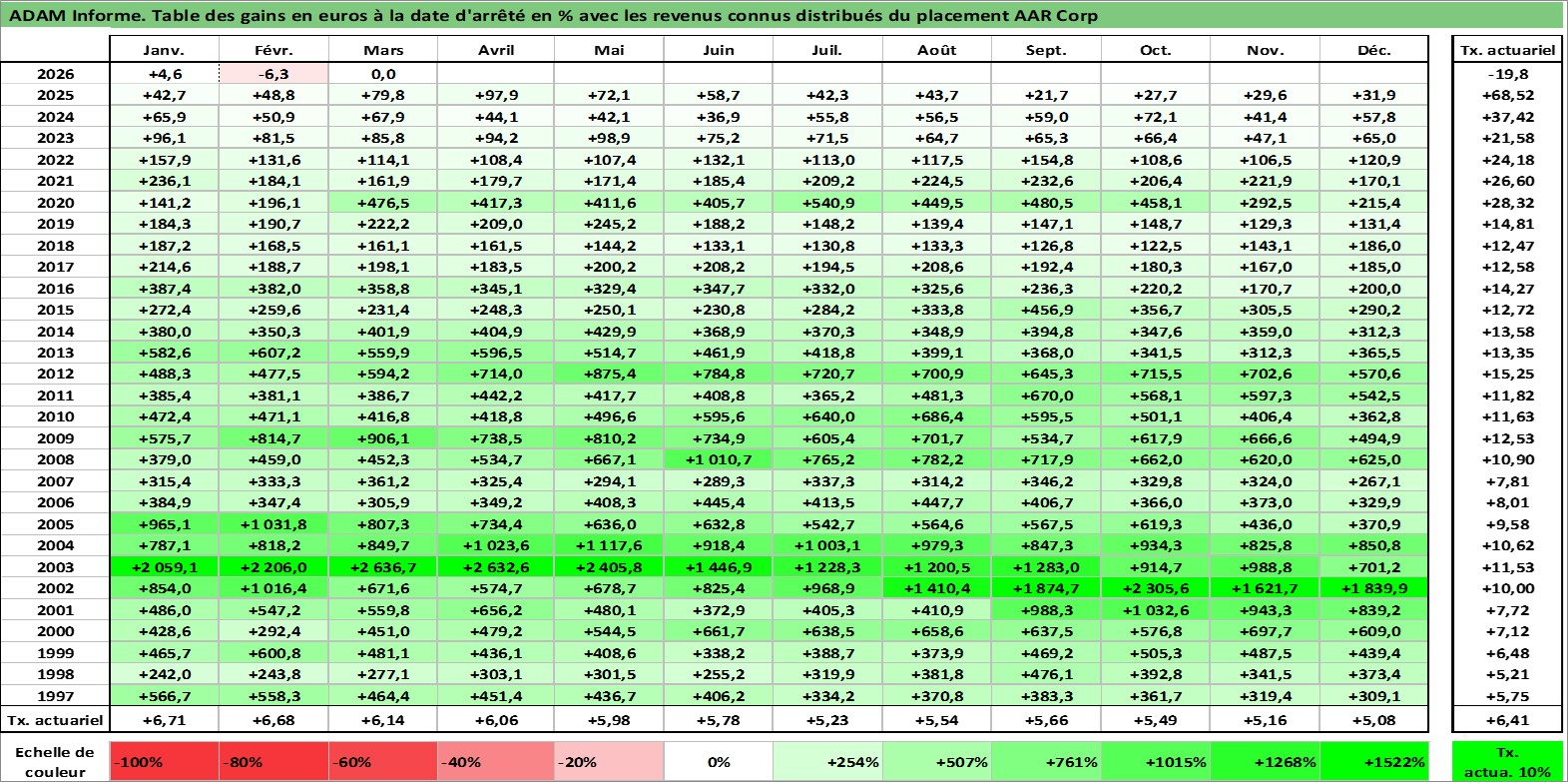The width and height of the screenshot is (1568, 782).
Task: Click the +686,4 cell in 2010
Action: point(936,416)
